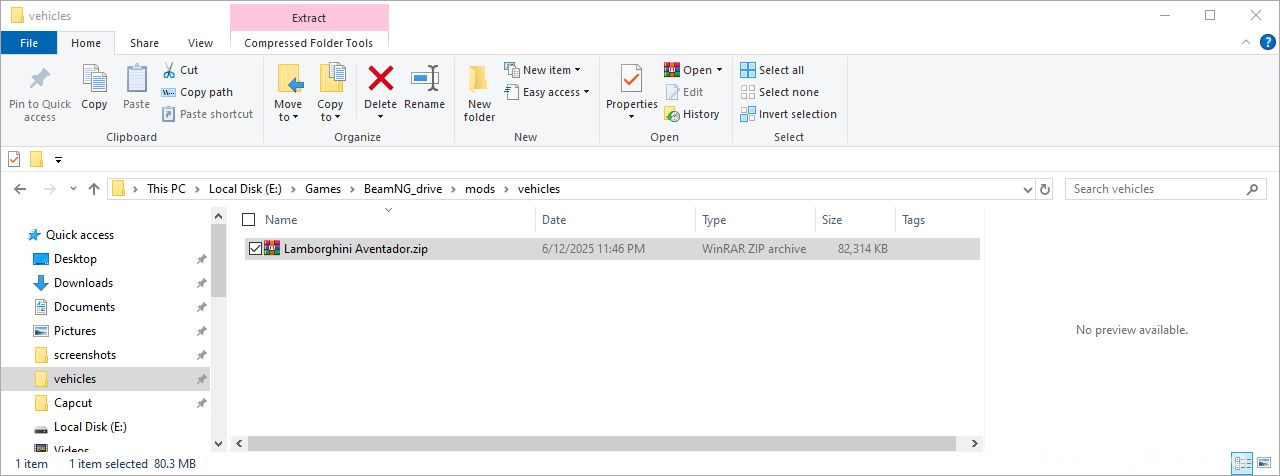Open the File tab
The width and height of the screenshot is (1280, 476).
(29, 43)
